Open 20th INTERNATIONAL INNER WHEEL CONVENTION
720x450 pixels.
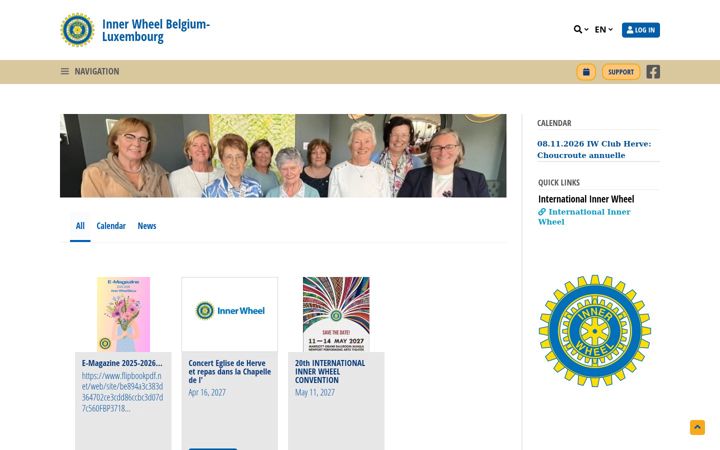[330, 371]
